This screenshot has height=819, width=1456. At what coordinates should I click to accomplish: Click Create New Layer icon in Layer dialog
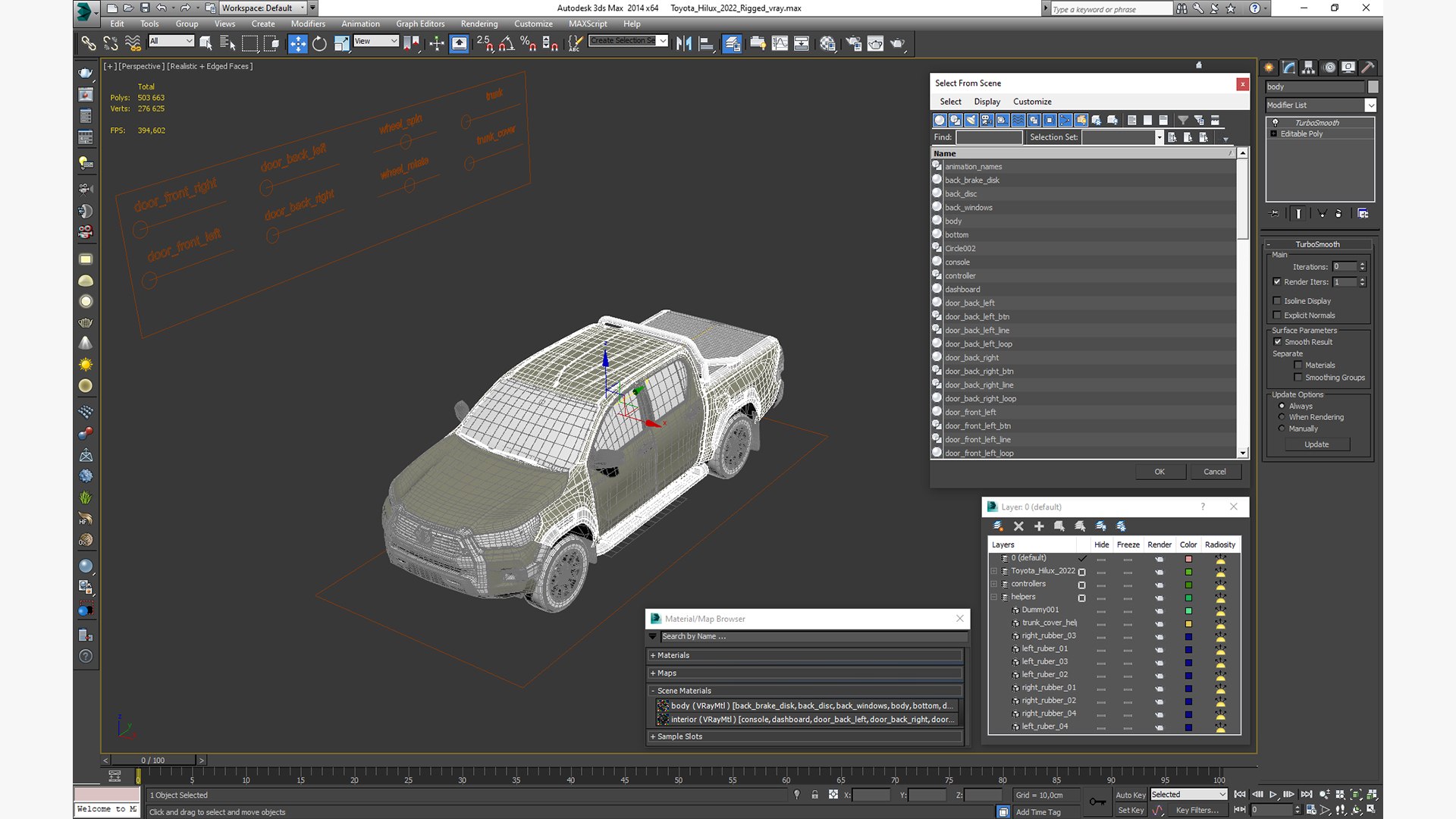(998, 526)
